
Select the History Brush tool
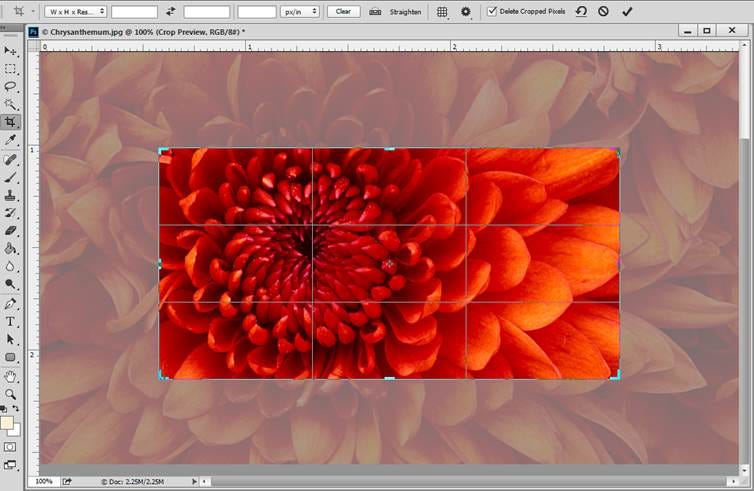(10, 213)
